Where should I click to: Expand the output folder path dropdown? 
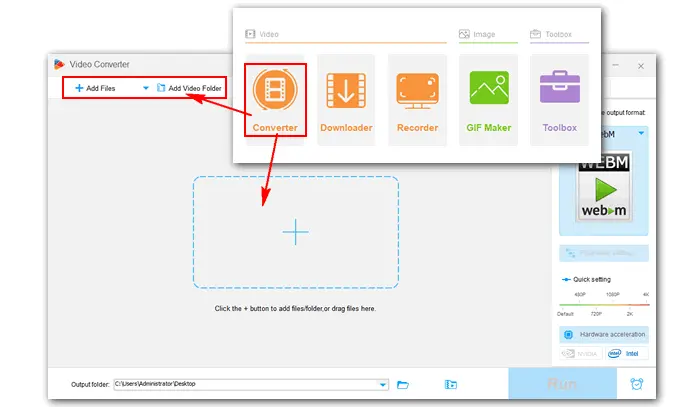click(x=383, y=384)
